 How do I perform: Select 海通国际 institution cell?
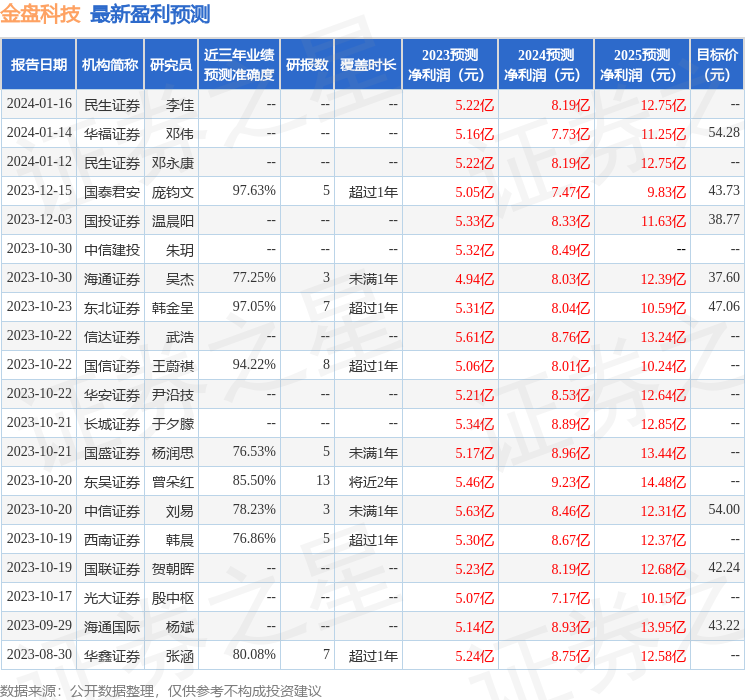[112, 627]
